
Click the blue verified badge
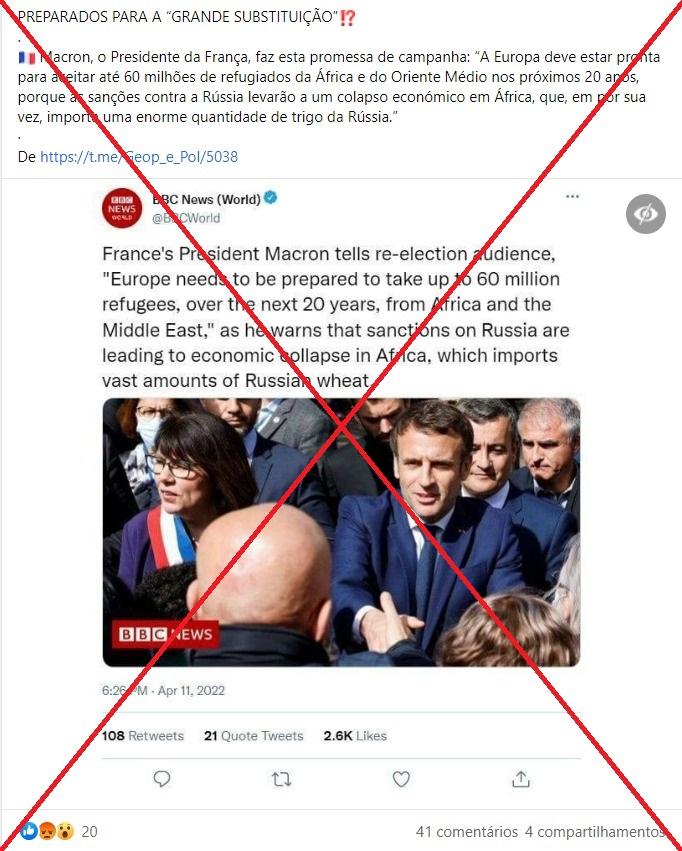click(270, 198)
